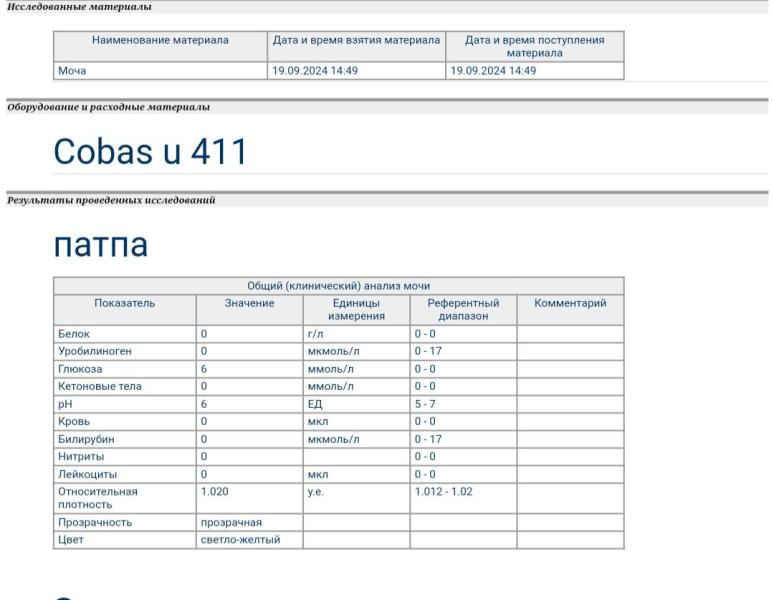
Task: Select the 'Уробилиноген' row label
Action: (95, 352)
